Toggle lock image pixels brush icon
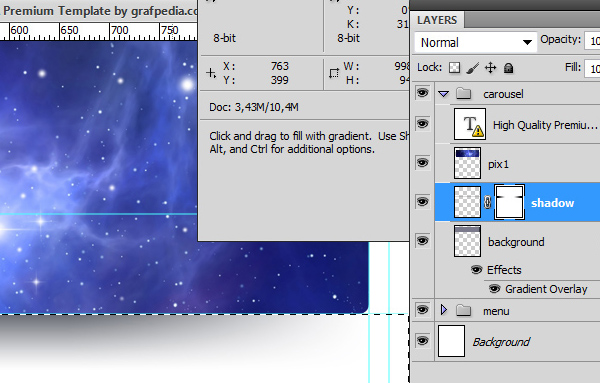The image size is (600, 383). (473, 68)
